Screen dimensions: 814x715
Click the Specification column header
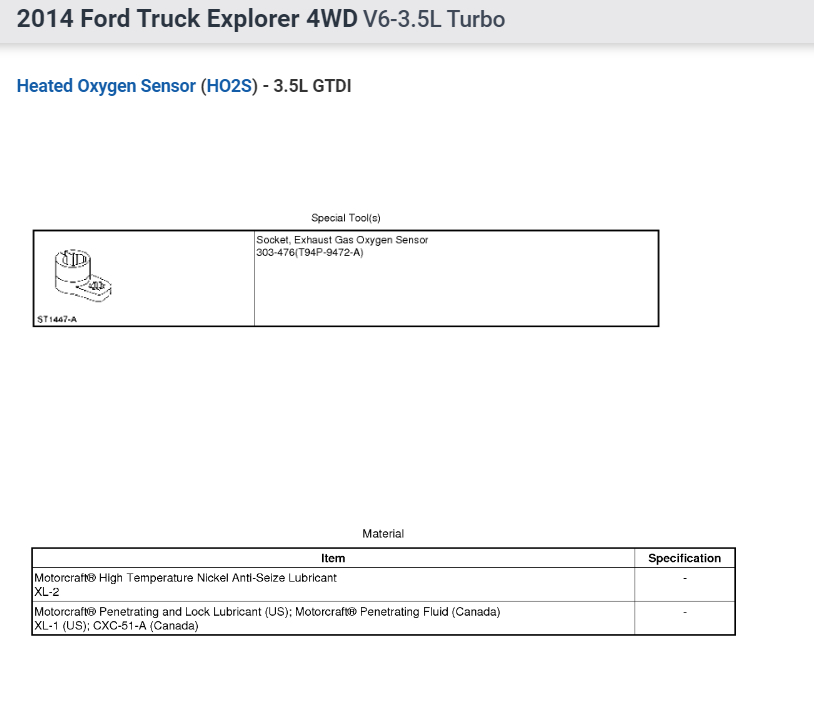(x=684, y=558)
